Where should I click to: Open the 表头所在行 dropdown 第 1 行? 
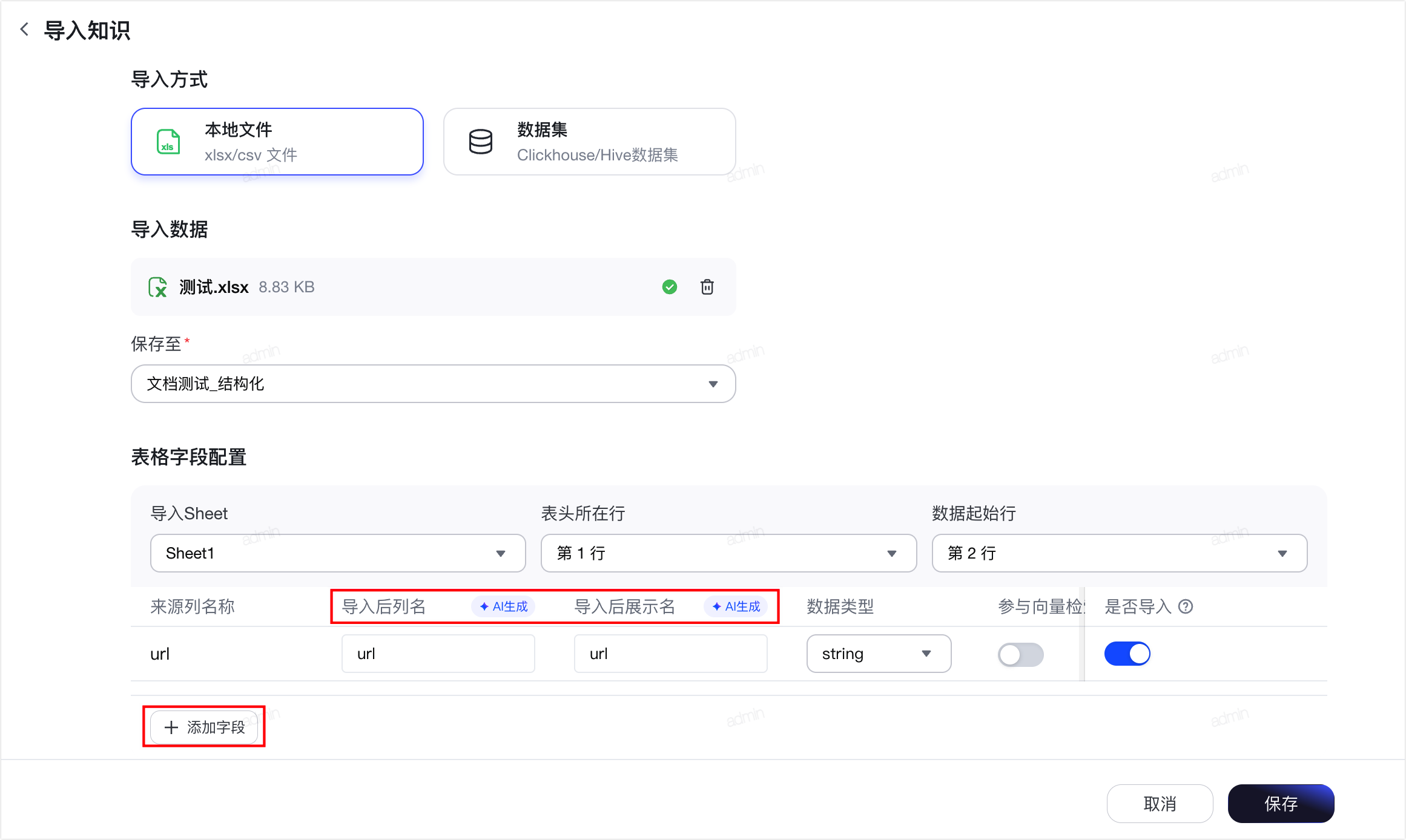[x=728, y=553]
